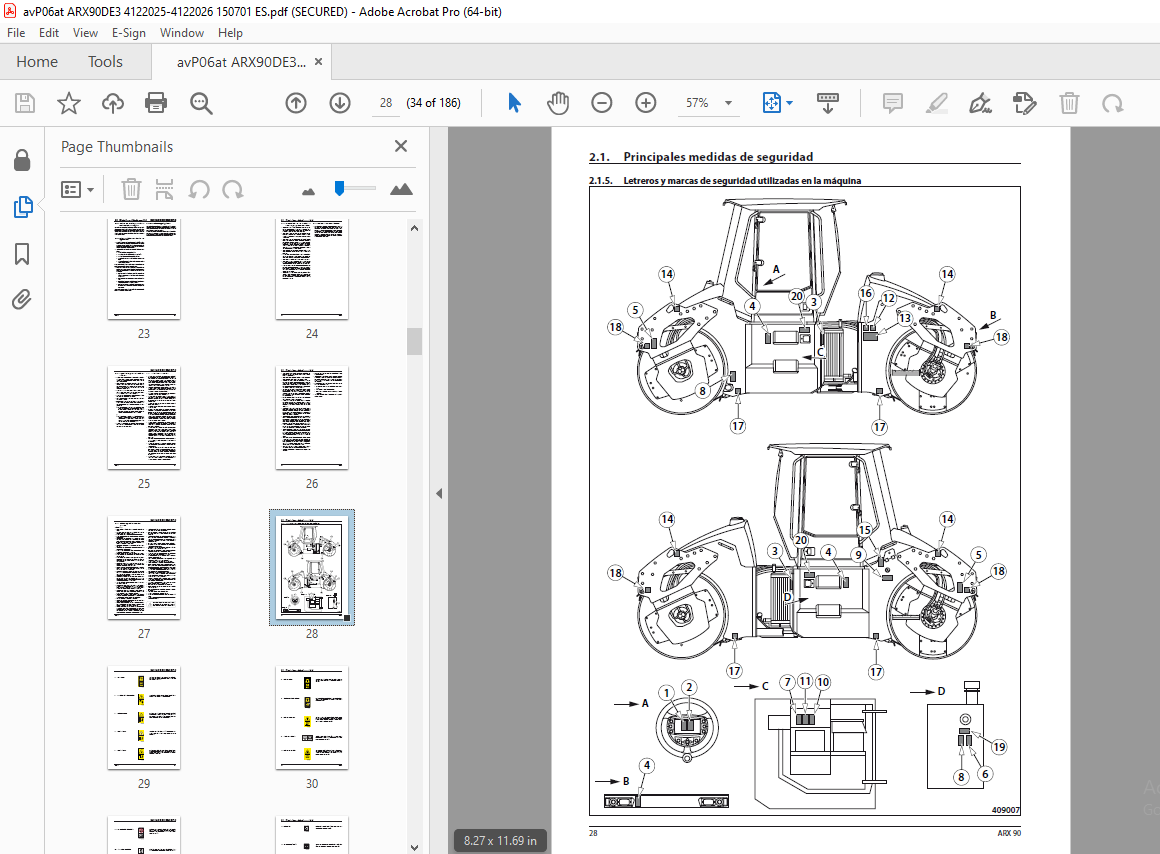Viewport: 1160px width, 854px height.
Task: Click the upload to cloud icon
Action: point(112,103)
